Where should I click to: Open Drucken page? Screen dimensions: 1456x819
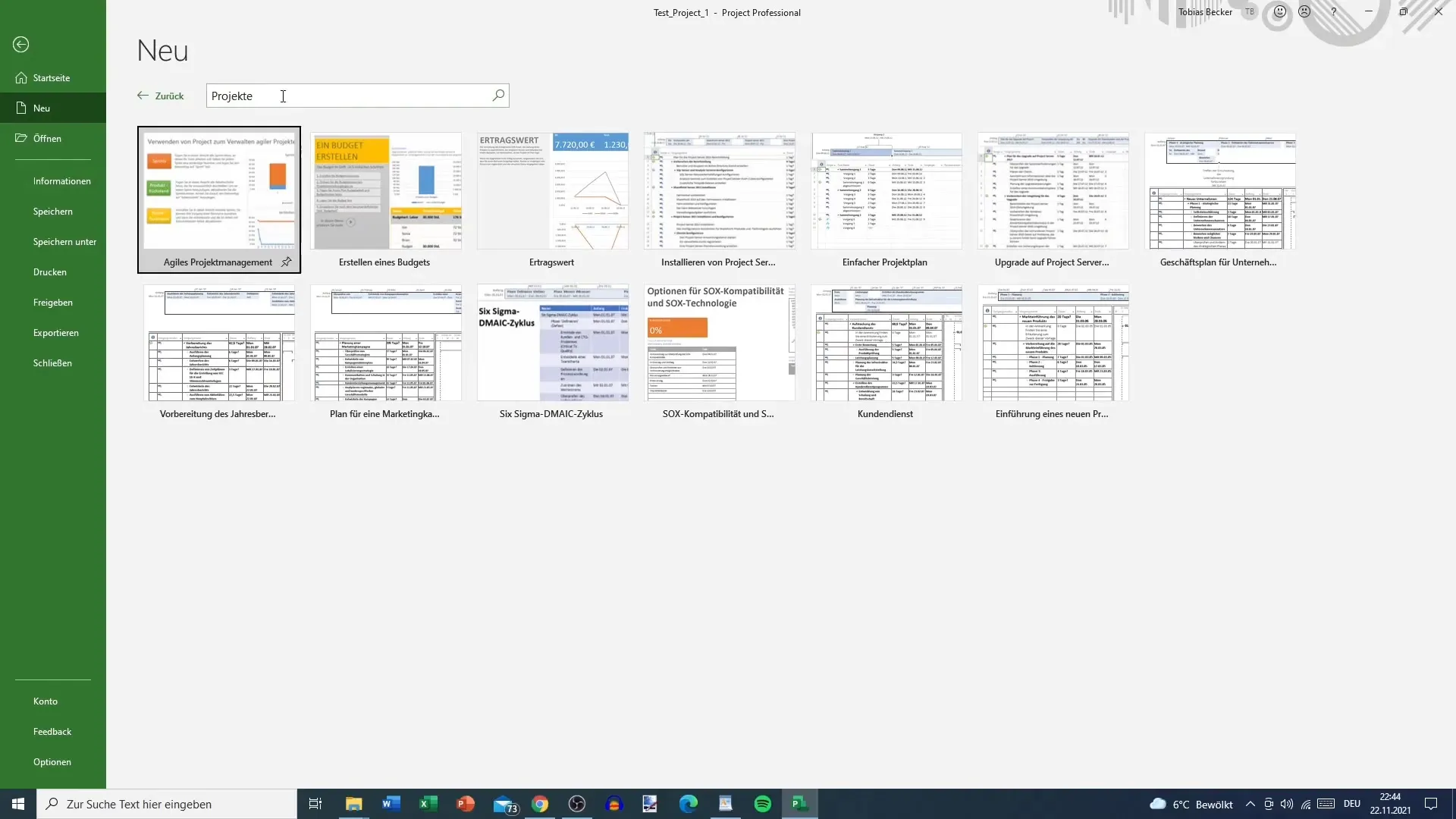click(x=53, y=271)
